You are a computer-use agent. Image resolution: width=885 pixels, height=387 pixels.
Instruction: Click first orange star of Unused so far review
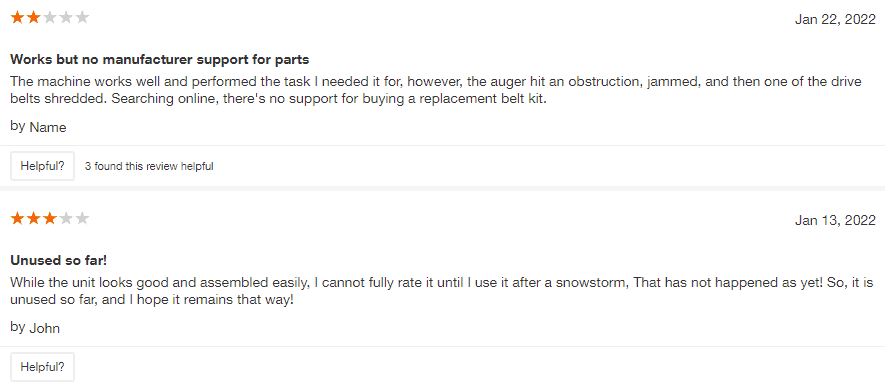17,218
